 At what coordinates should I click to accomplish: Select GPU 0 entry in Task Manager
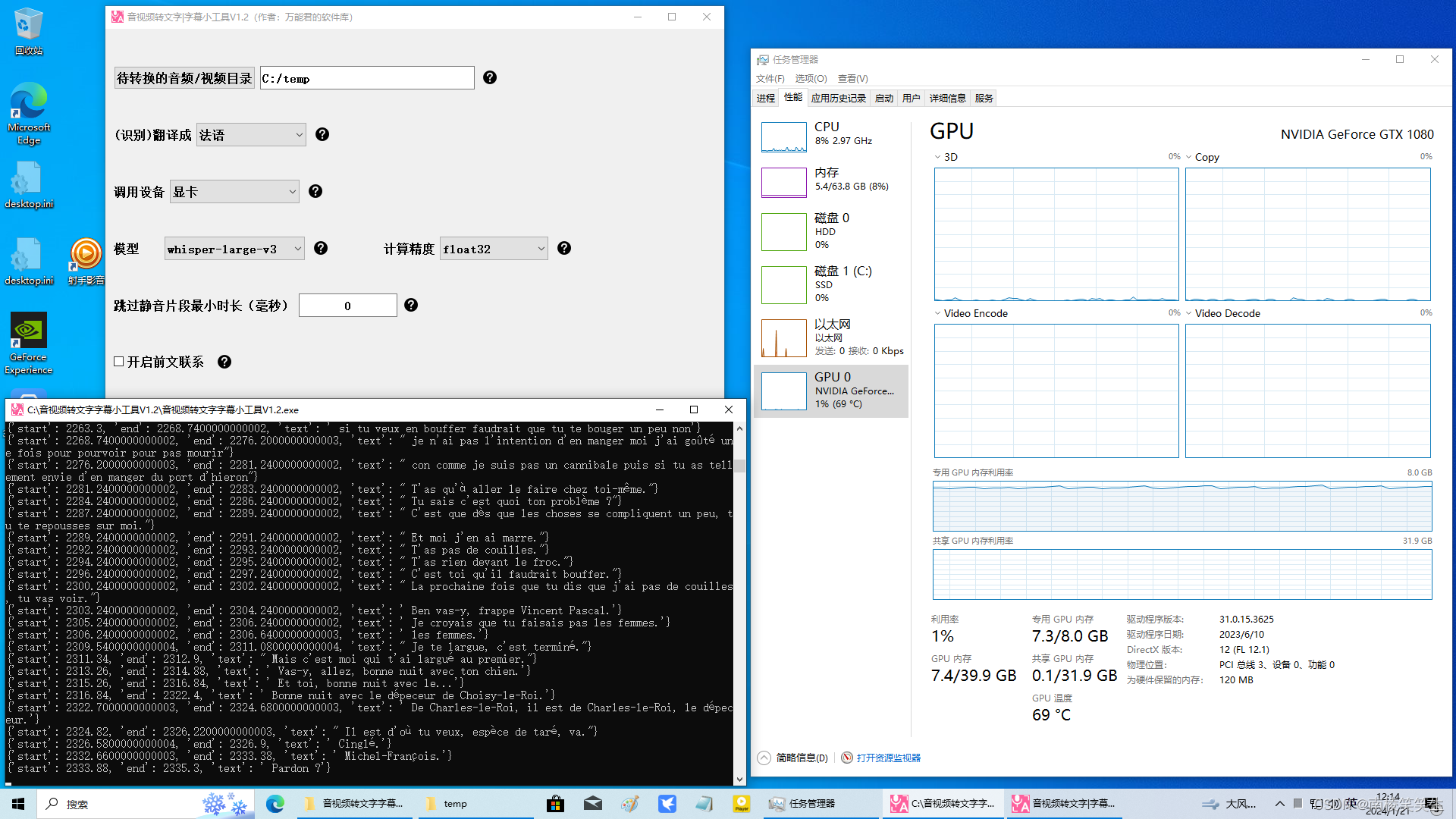tap(832, 391)
